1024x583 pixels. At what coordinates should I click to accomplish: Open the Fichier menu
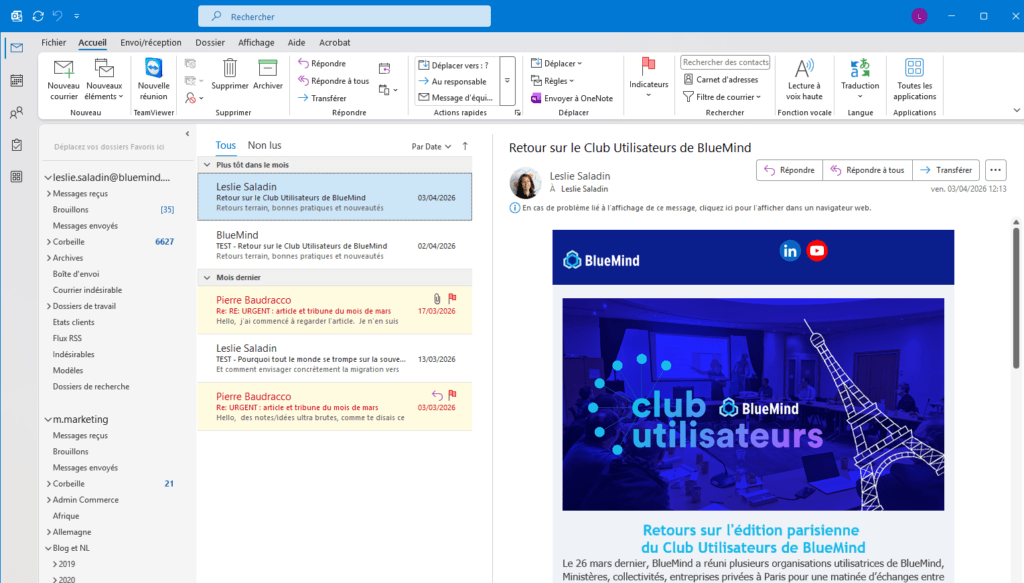pyautogui.click(x=54, y=43)
